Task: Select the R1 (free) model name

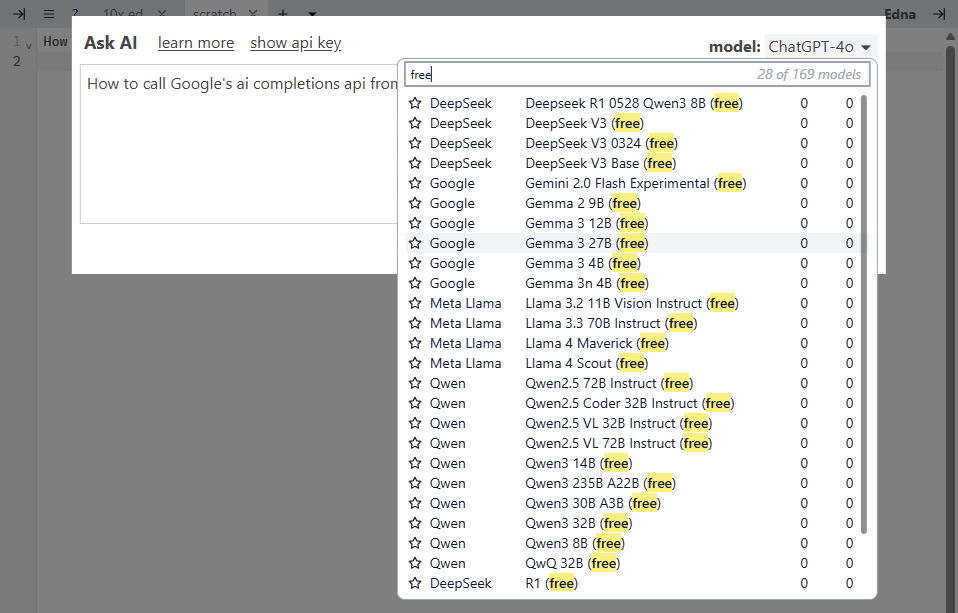Action: click(x=551, y=583)
